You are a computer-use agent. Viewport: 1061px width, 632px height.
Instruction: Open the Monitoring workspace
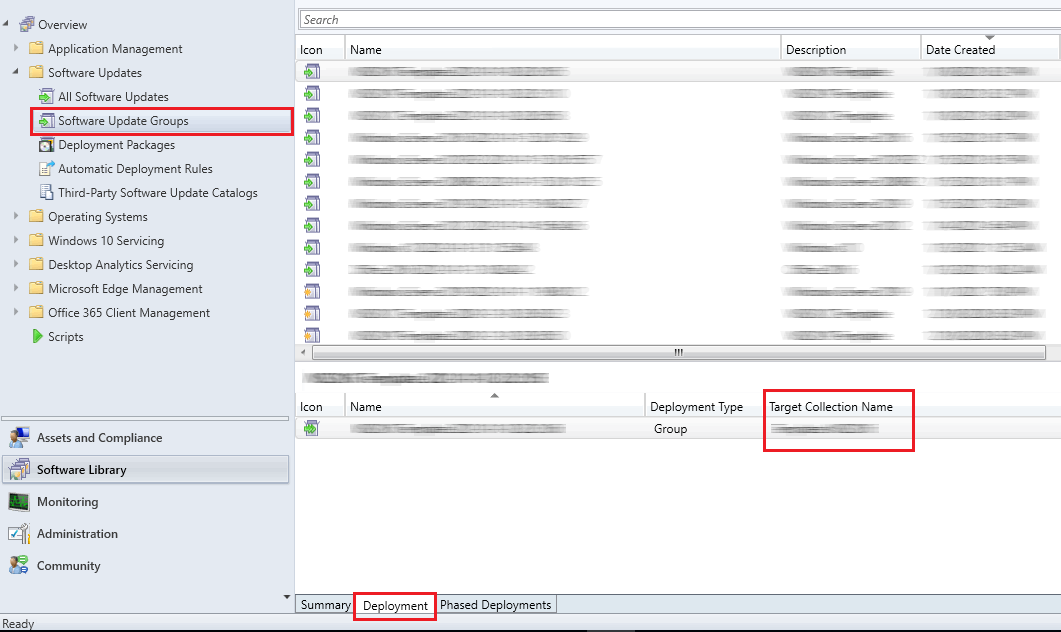tap(68, 501)
